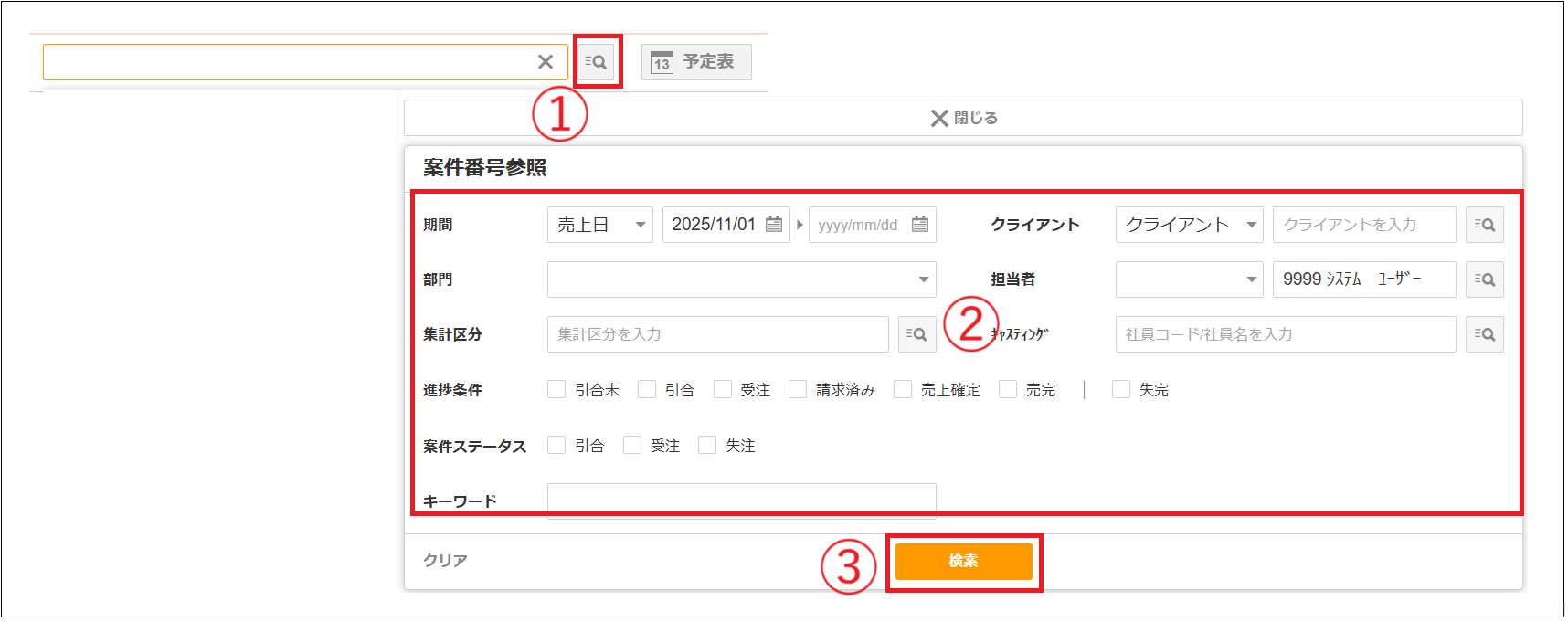Check the 受注 progress condition checkbox

tap(723, 389)
